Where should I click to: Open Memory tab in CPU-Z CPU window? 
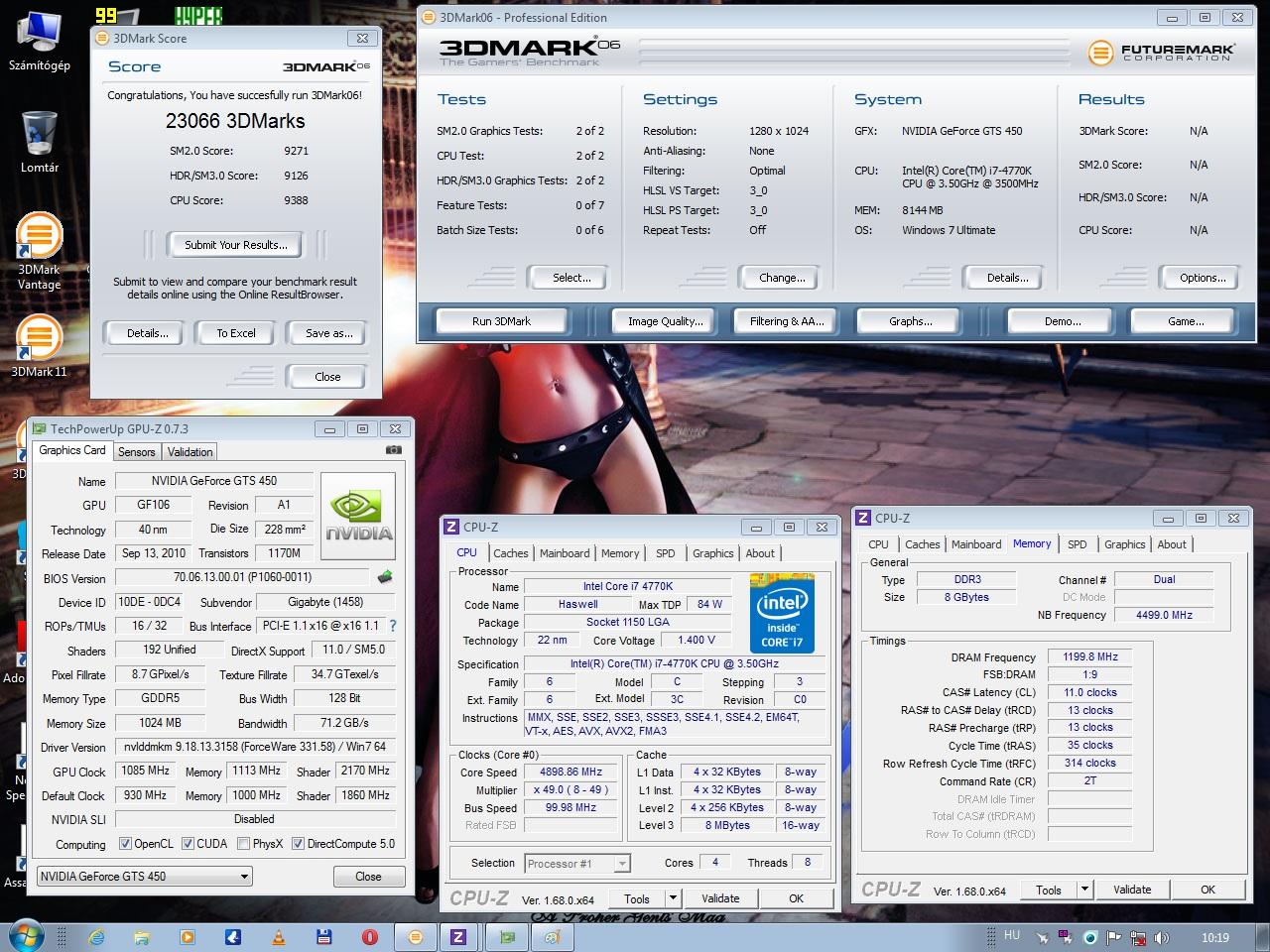tap(620, 554)
